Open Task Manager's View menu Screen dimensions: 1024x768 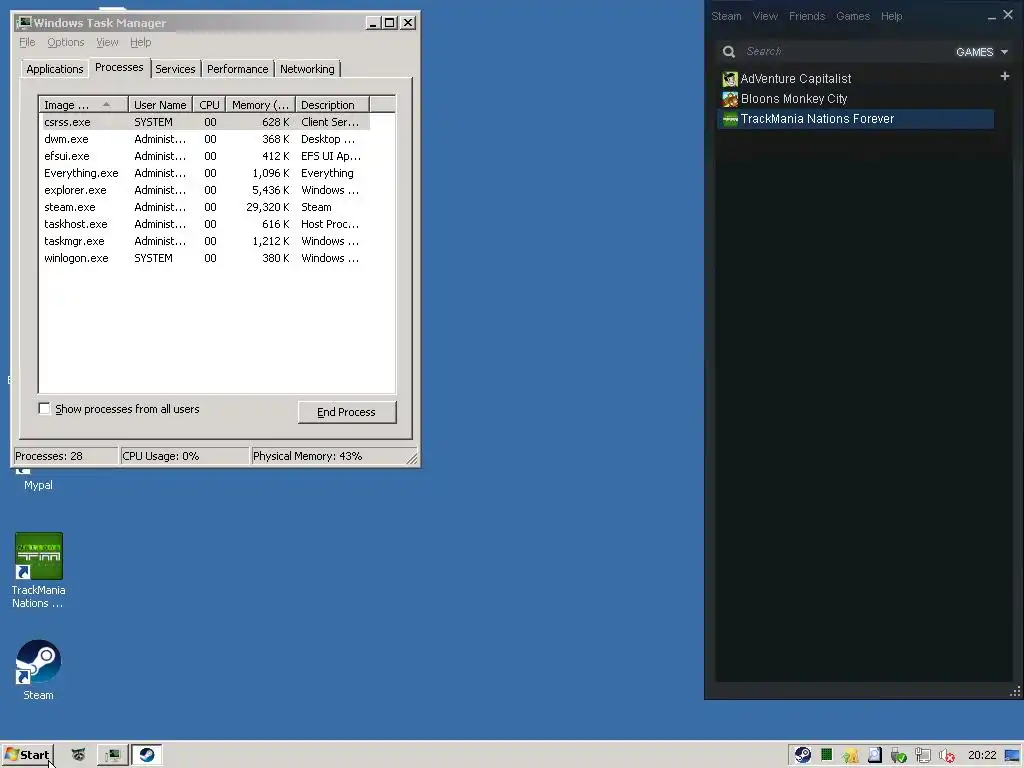click(107, 42)
